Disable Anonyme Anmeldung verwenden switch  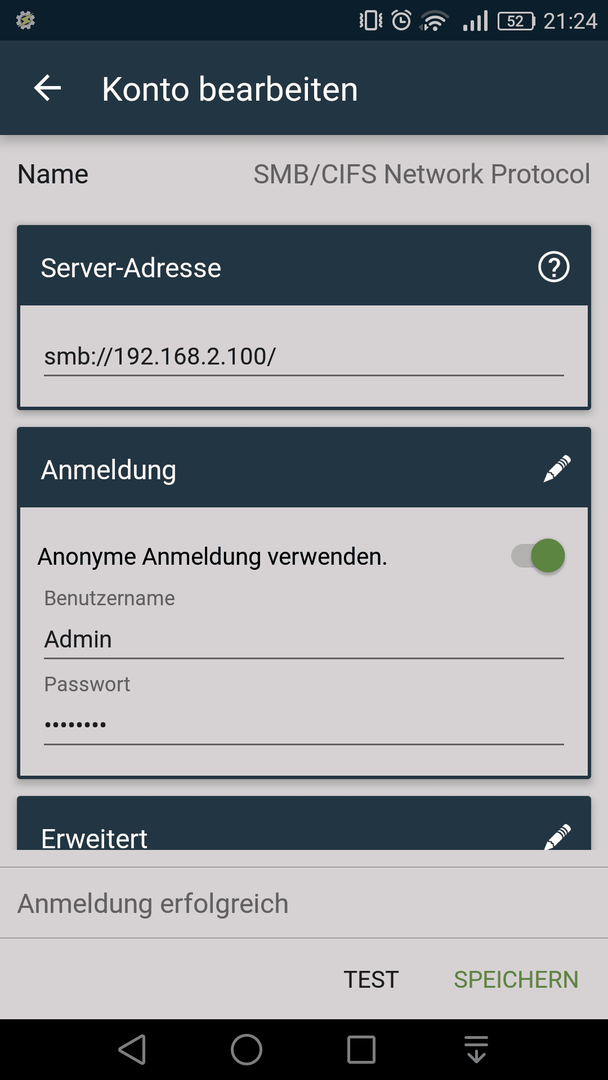pos(538,556)
